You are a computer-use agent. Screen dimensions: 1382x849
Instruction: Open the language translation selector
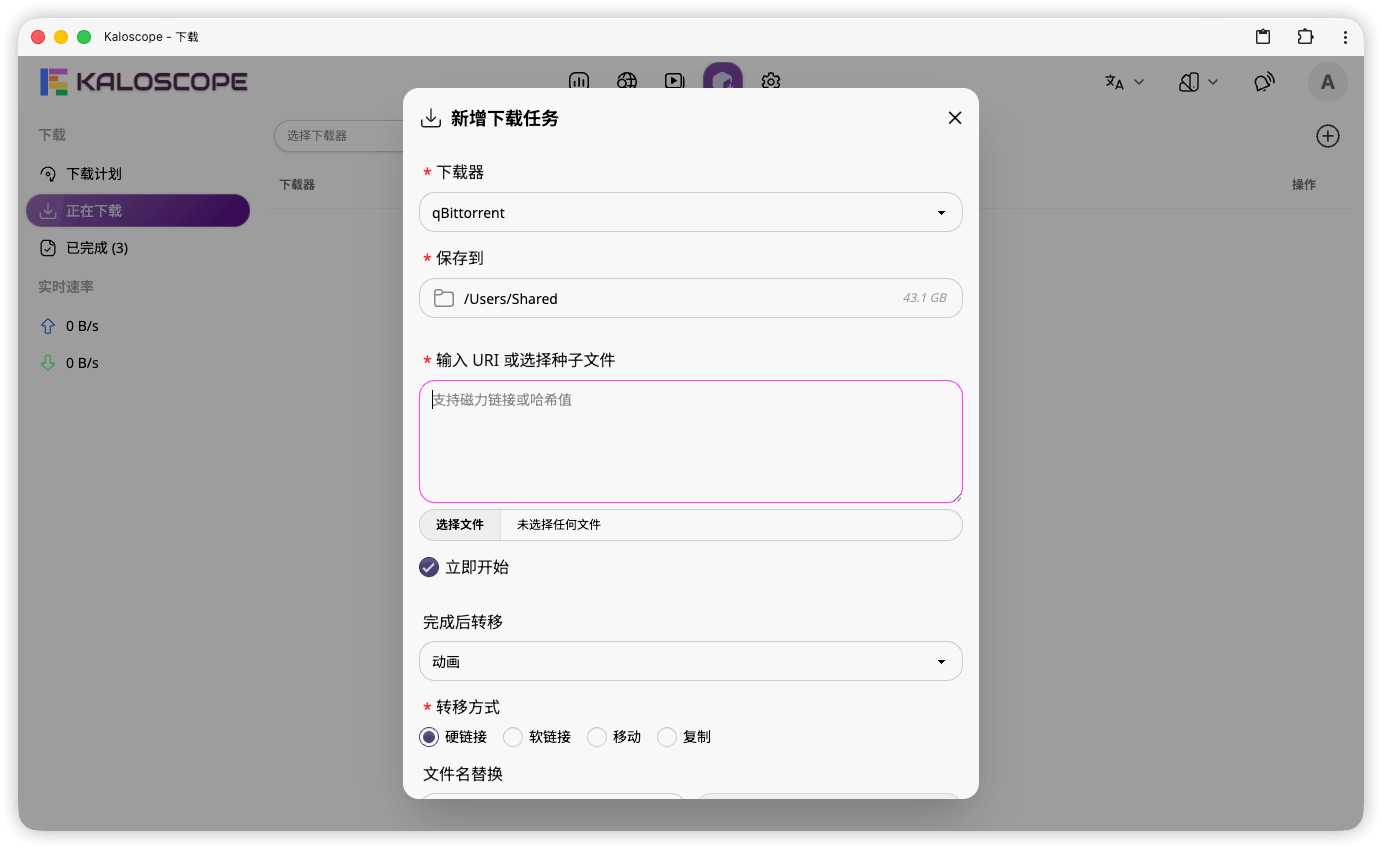1124,82
